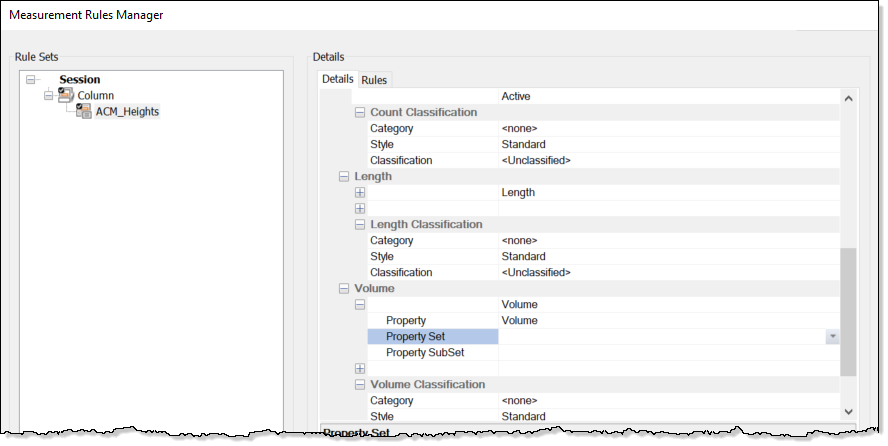Expand the empty row below Length

360,208
